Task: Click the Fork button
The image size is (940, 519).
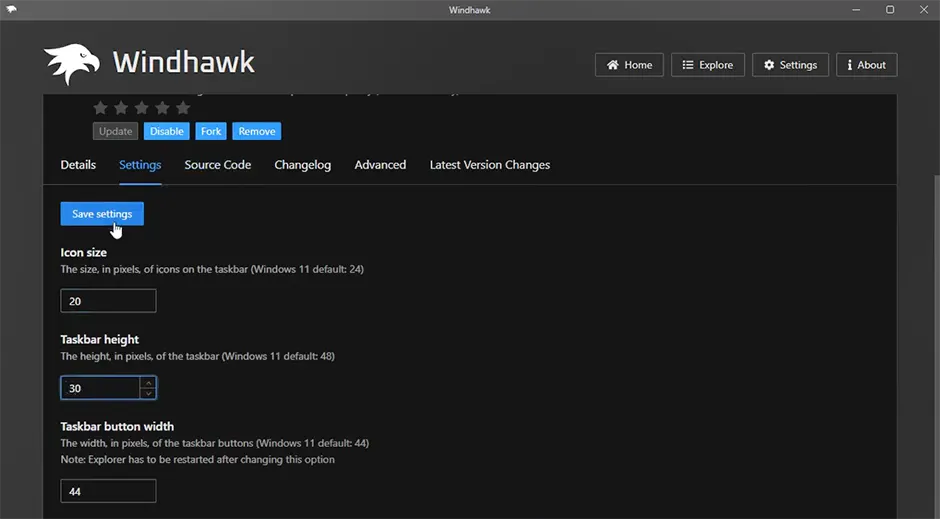Action: pyautogui.click(x=211, y=131)
